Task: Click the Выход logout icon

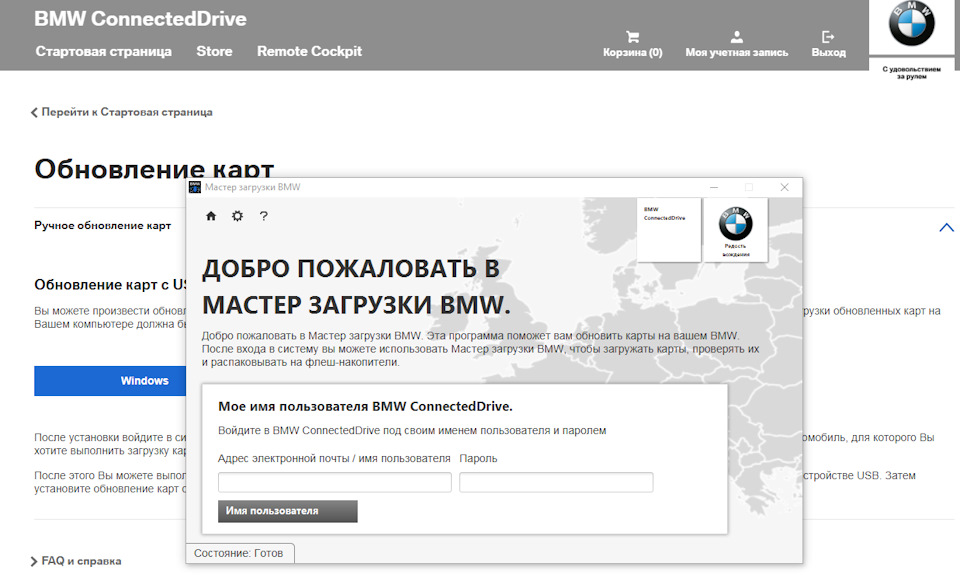Action: click(x=828, y=41)
